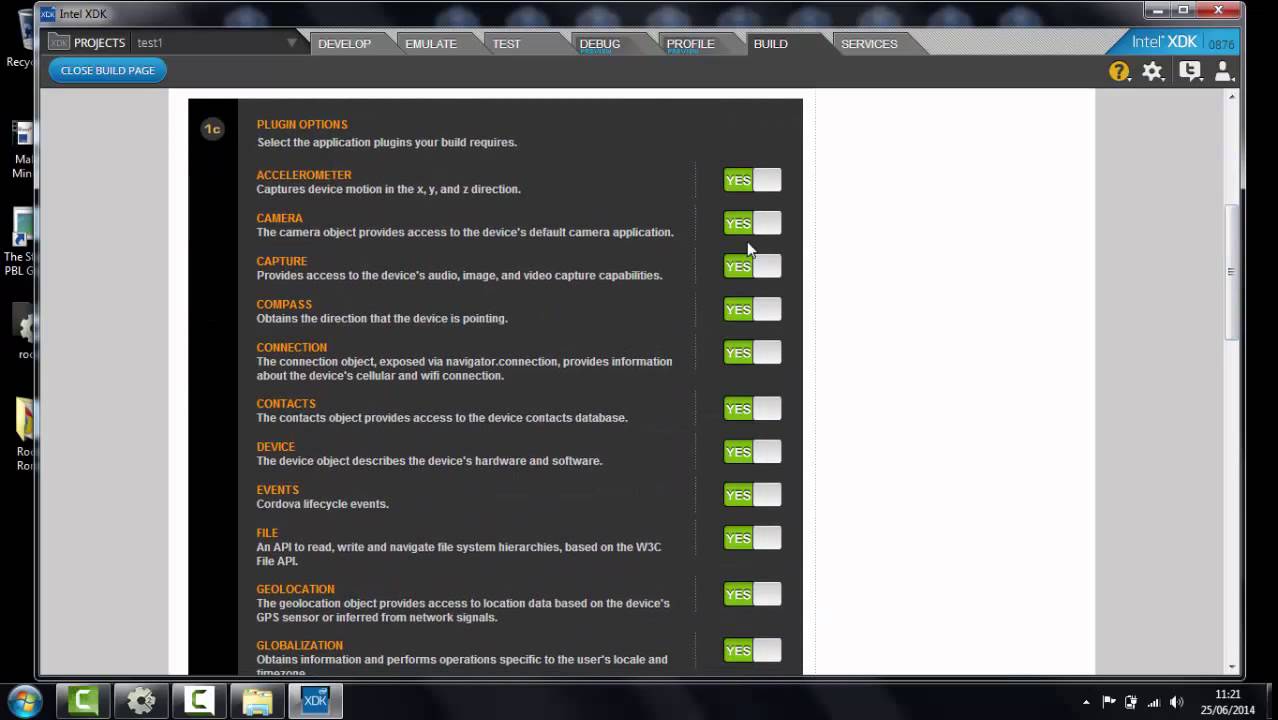Open the gear application in the taskbar
1278x720 pixels.
140,701
